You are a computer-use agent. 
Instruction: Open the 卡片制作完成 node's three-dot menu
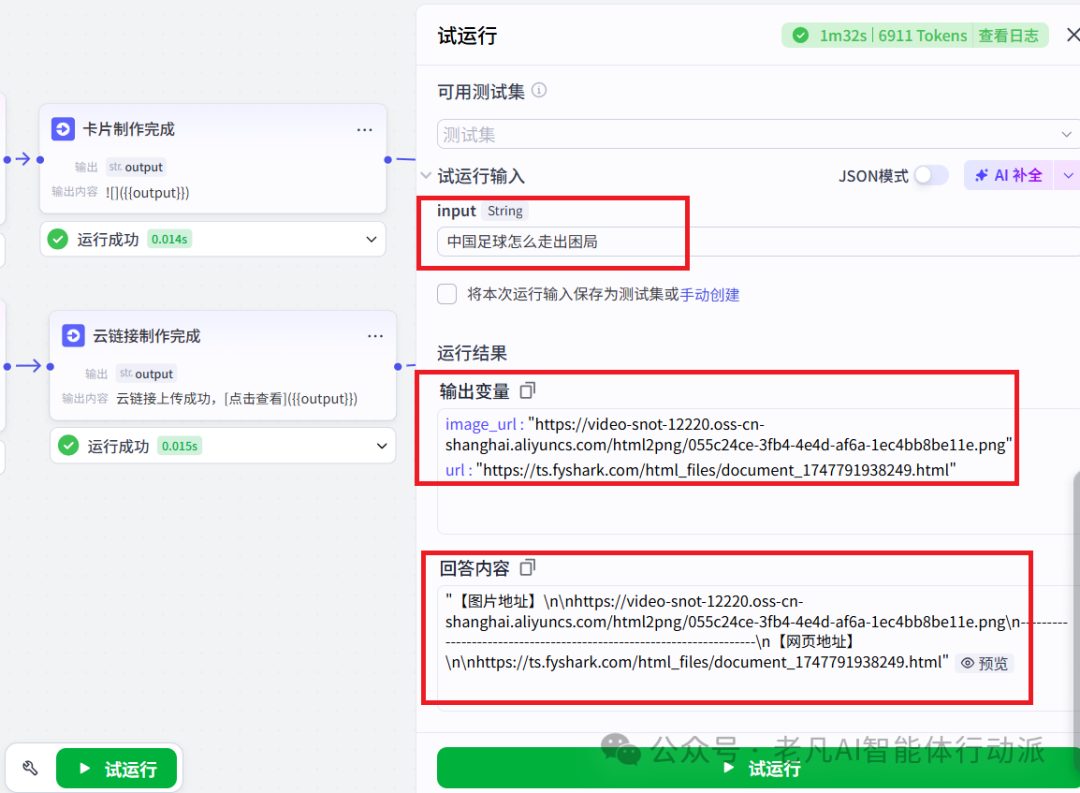pos(364,130)
